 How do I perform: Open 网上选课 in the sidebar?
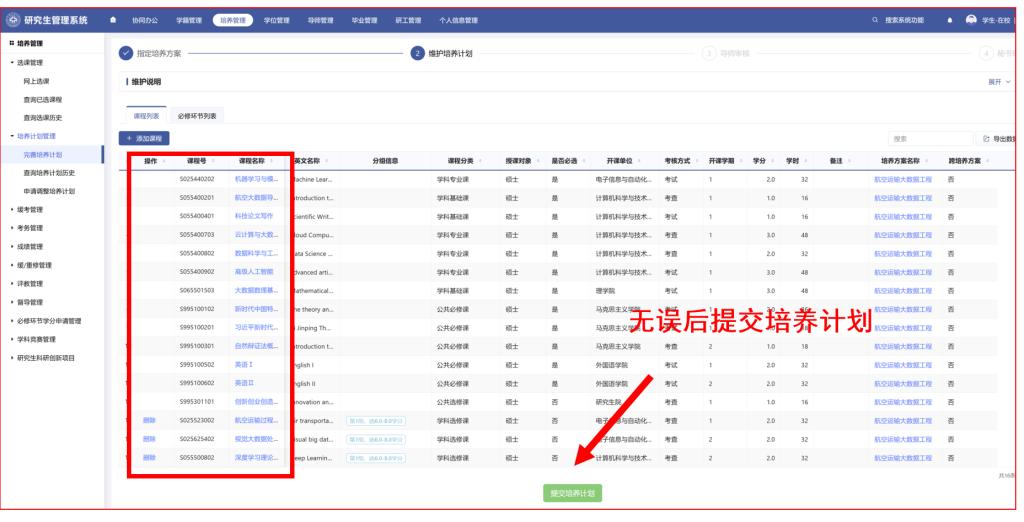[37, 81]
